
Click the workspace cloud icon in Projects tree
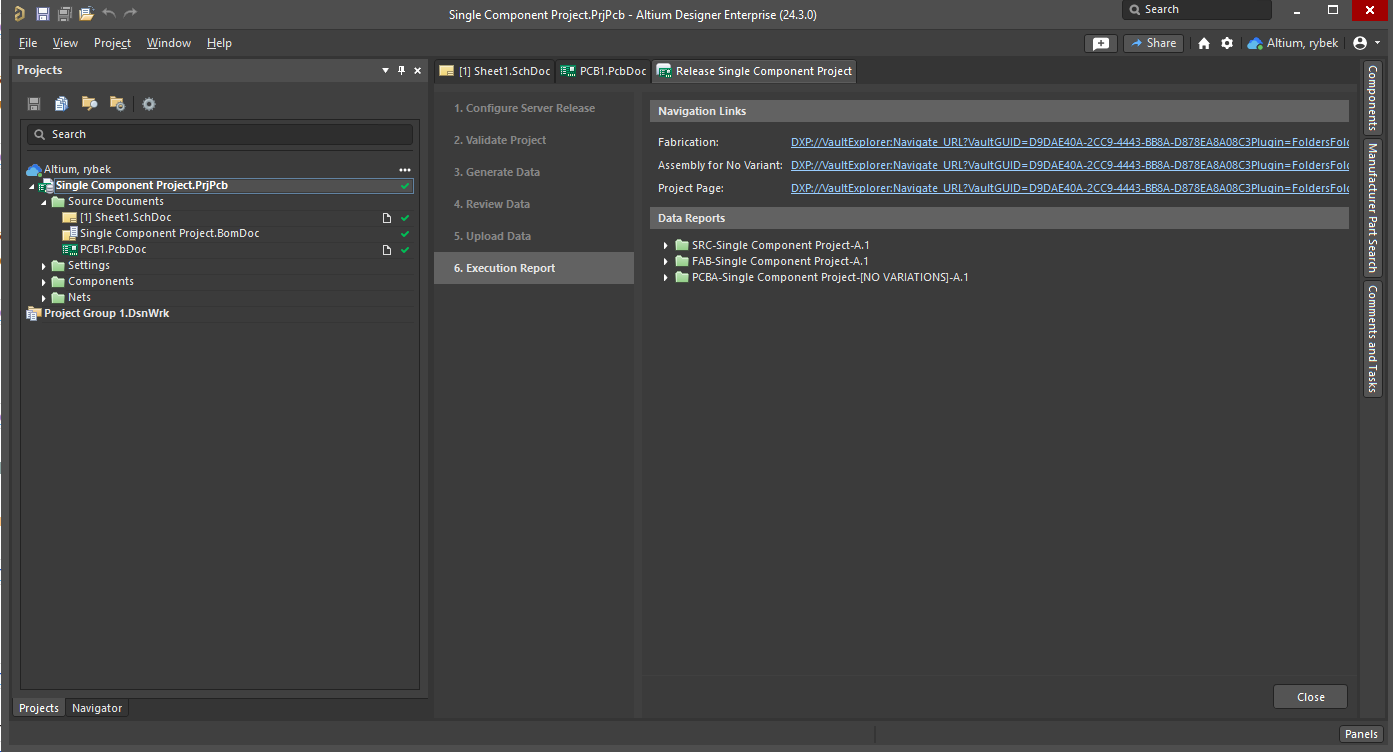pos(34,170)
